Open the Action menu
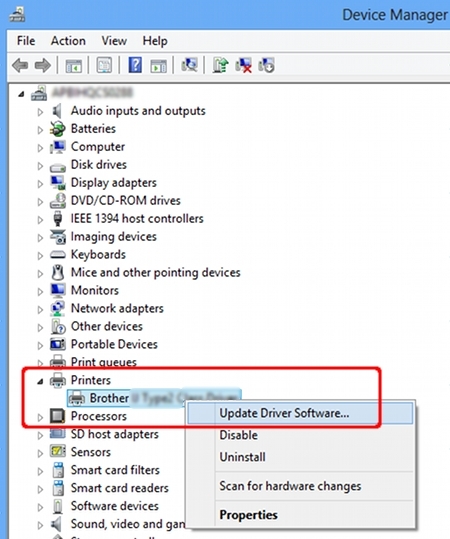This screenshot has height=539, width=450. [x=68, y=41]
